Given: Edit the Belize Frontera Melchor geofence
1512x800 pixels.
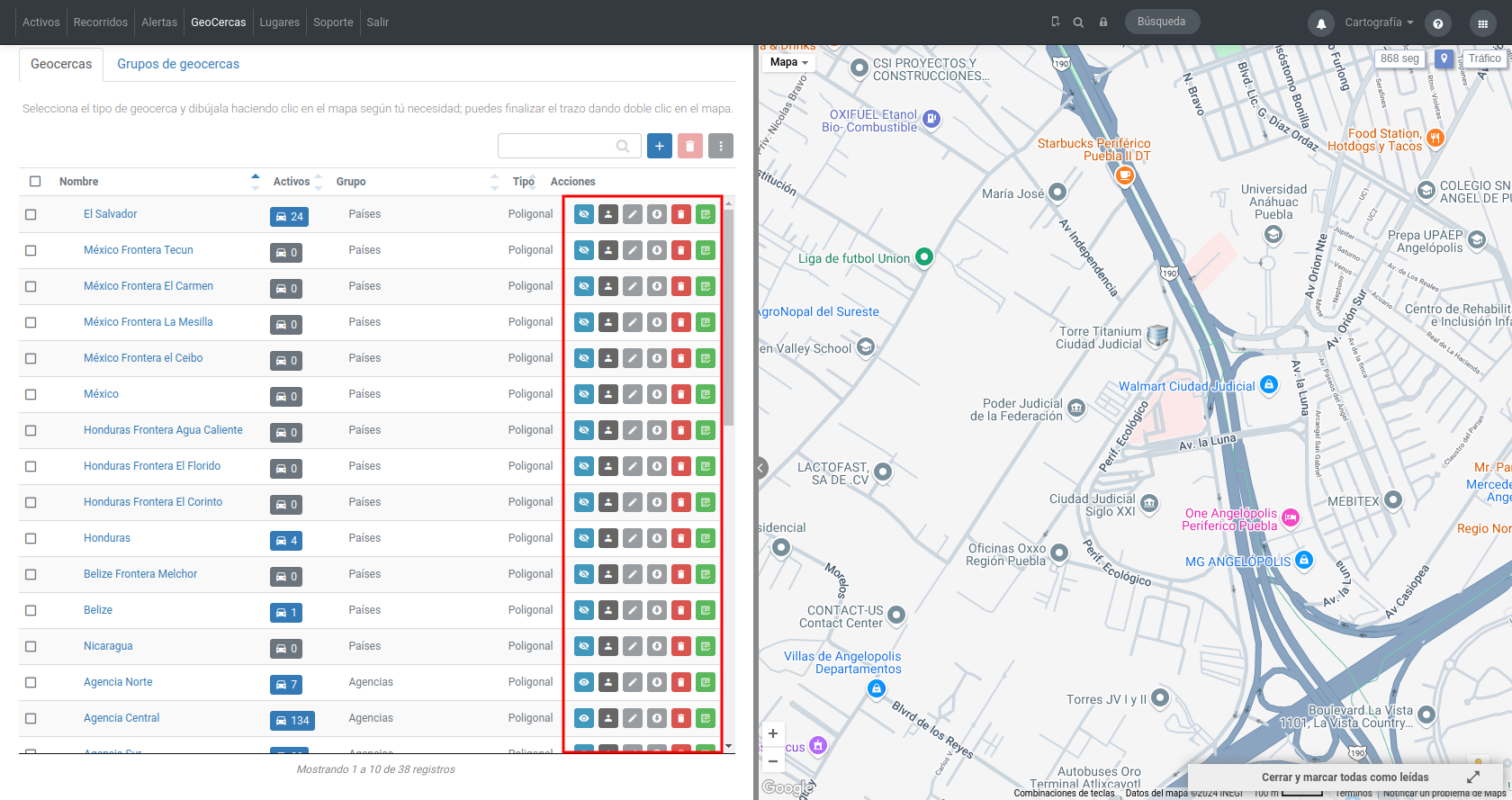Looking at the screenshot, I should coord(633,574).
